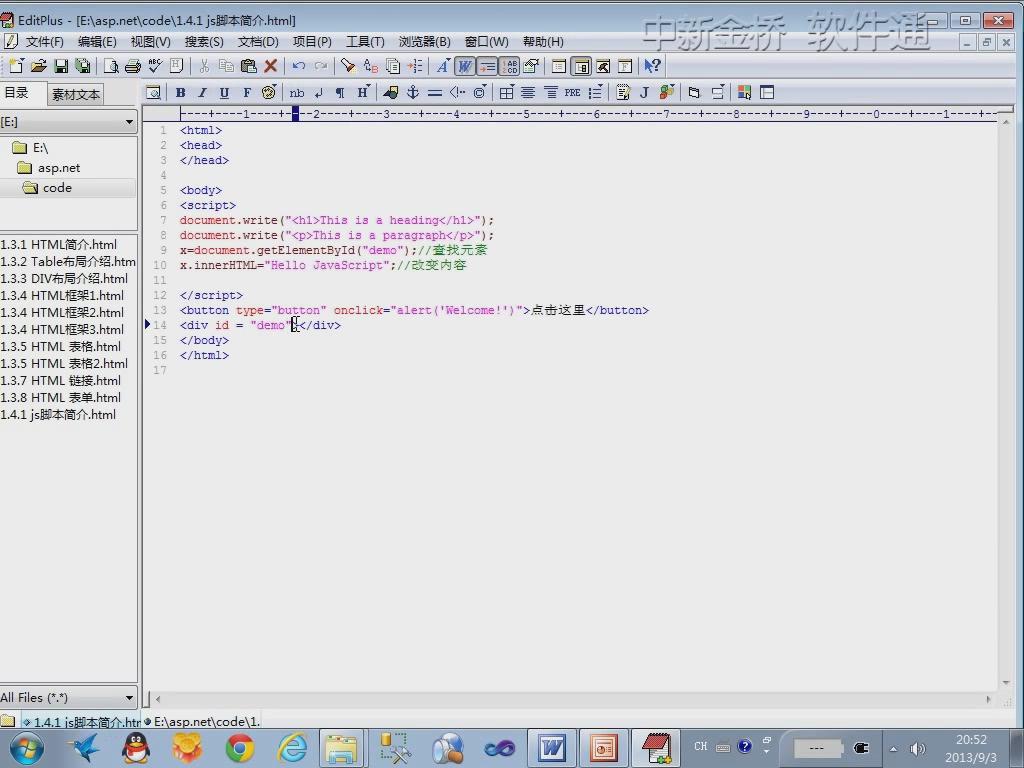The width and height of the screenshot is (1024, 768).
Task: Click the Replace icon
Action: point(370,66)
